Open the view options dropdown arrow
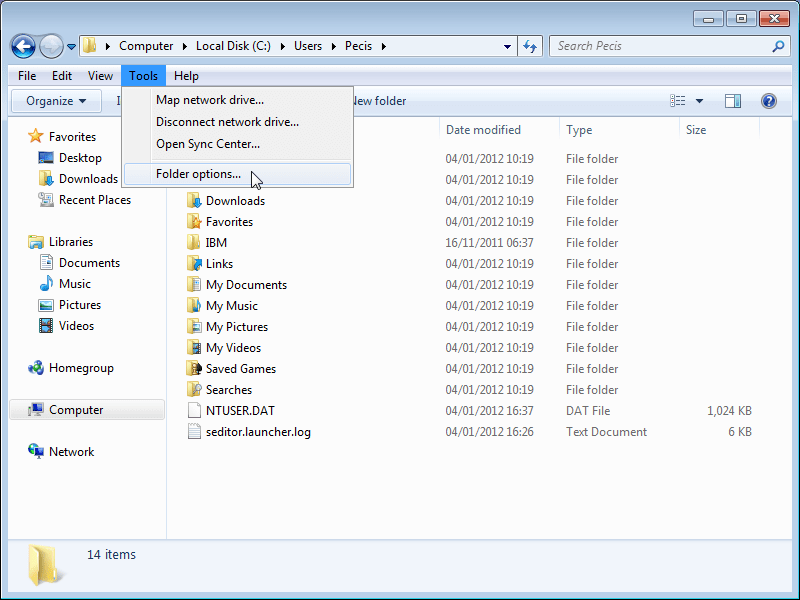 click(x=699, y=101)
